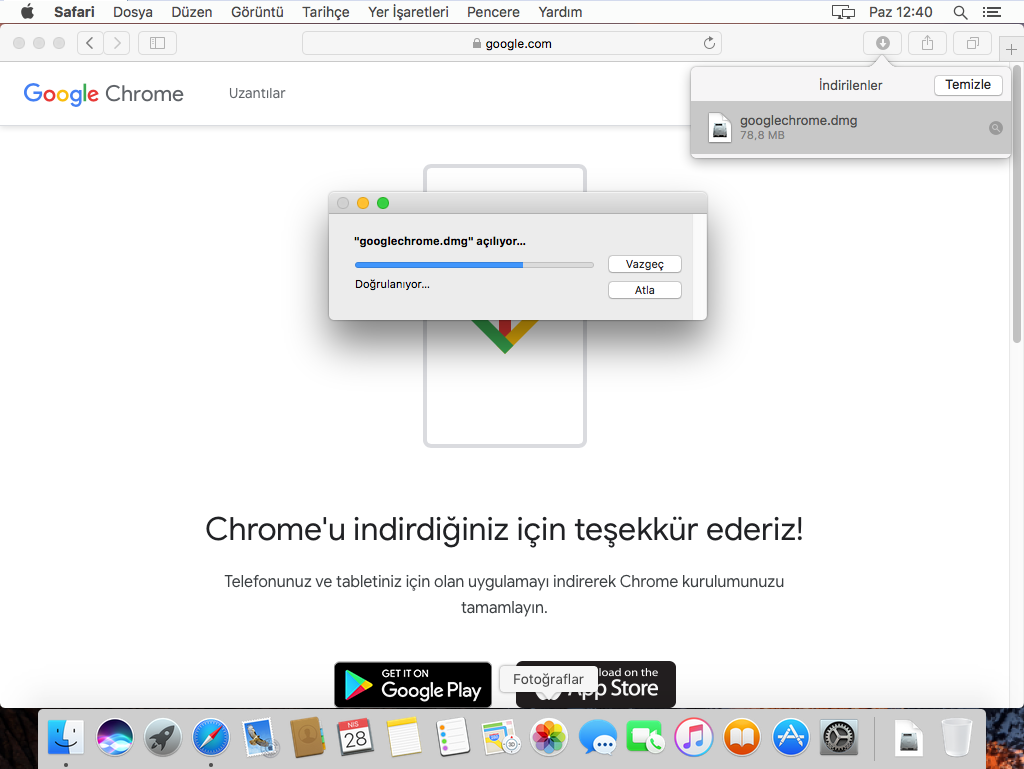Screen dimensions: 1024x769
Task: Click the disk image item in Dock
Action: [x=908, y=738]
